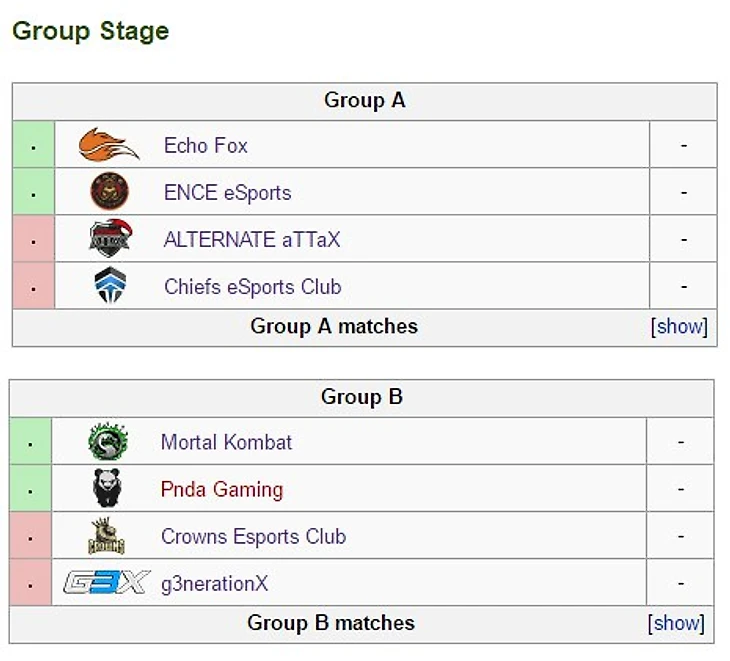Screen dimensions: 730x661
Task: Click the Pnda Gaming panda logo
Action: (x=107, y=489)
